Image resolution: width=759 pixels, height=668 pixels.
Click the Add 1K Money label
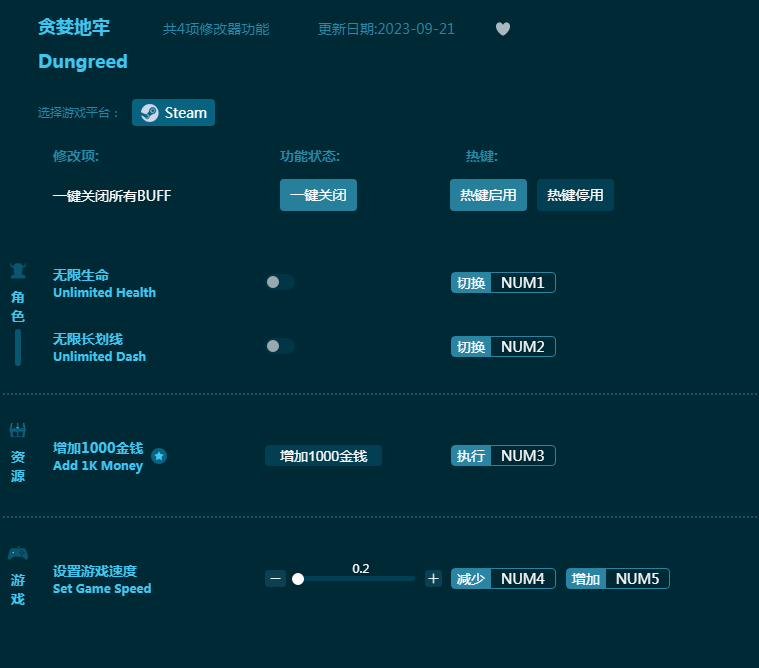point(98,466)
